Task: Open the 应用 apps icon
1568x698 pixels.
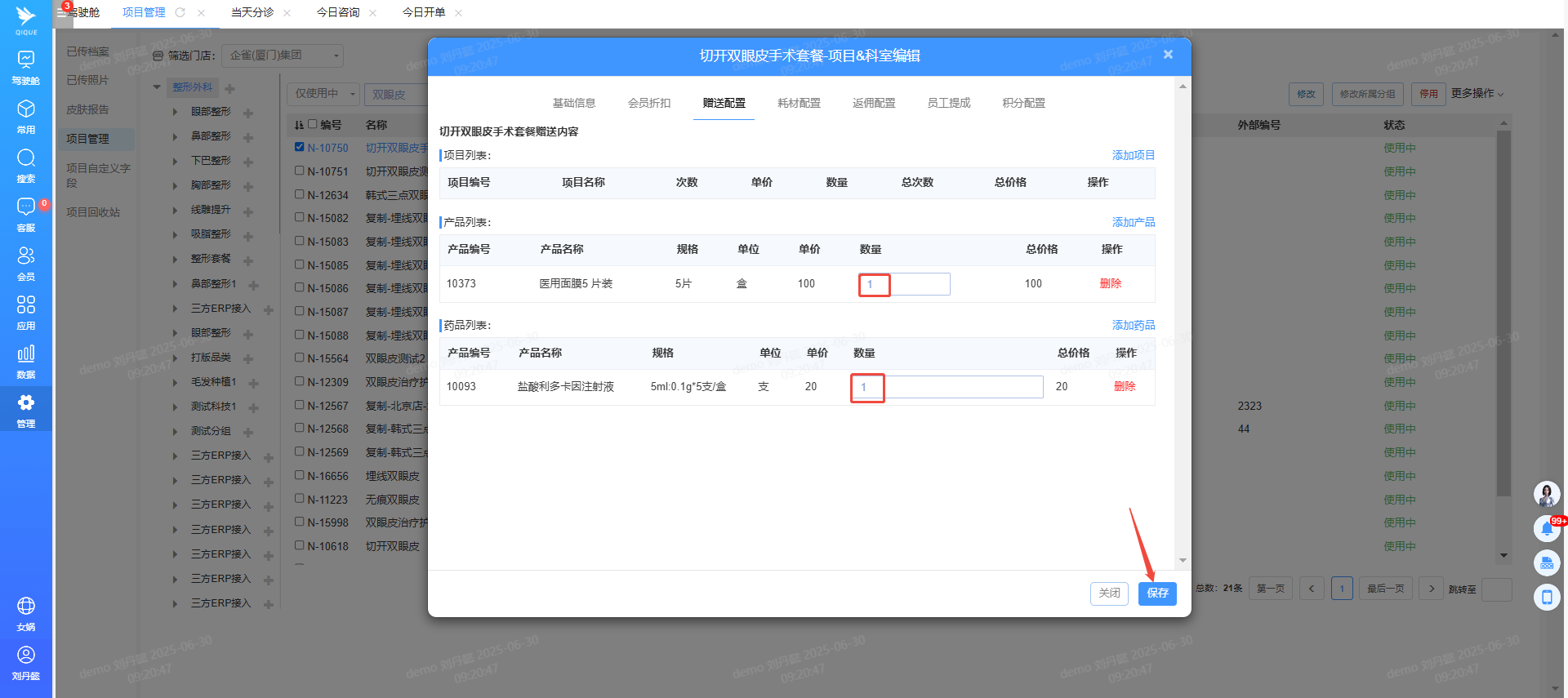Action: click(26, 305)
